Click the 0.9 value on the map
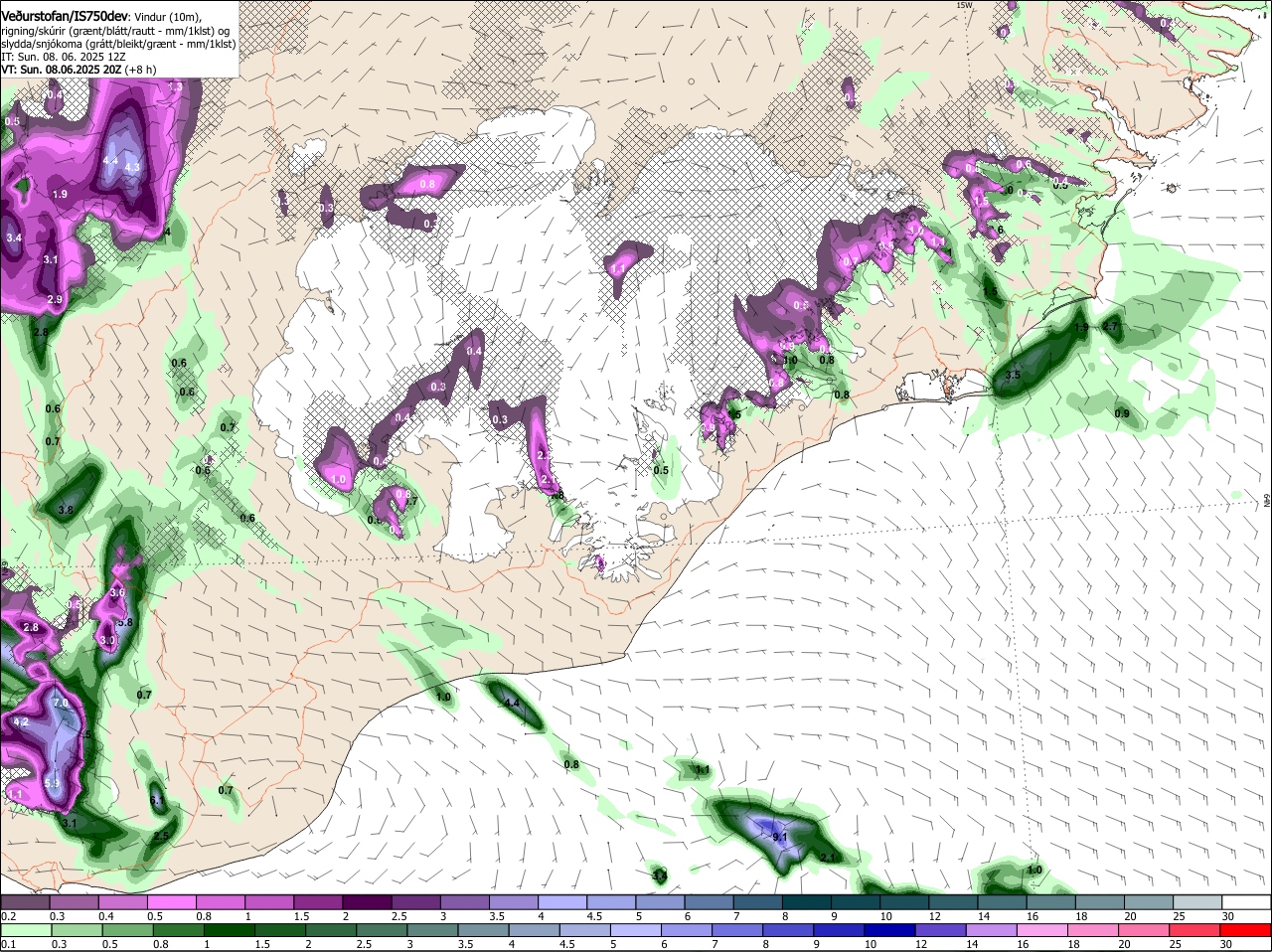 pyautogui.click(x=1122, y=413)
